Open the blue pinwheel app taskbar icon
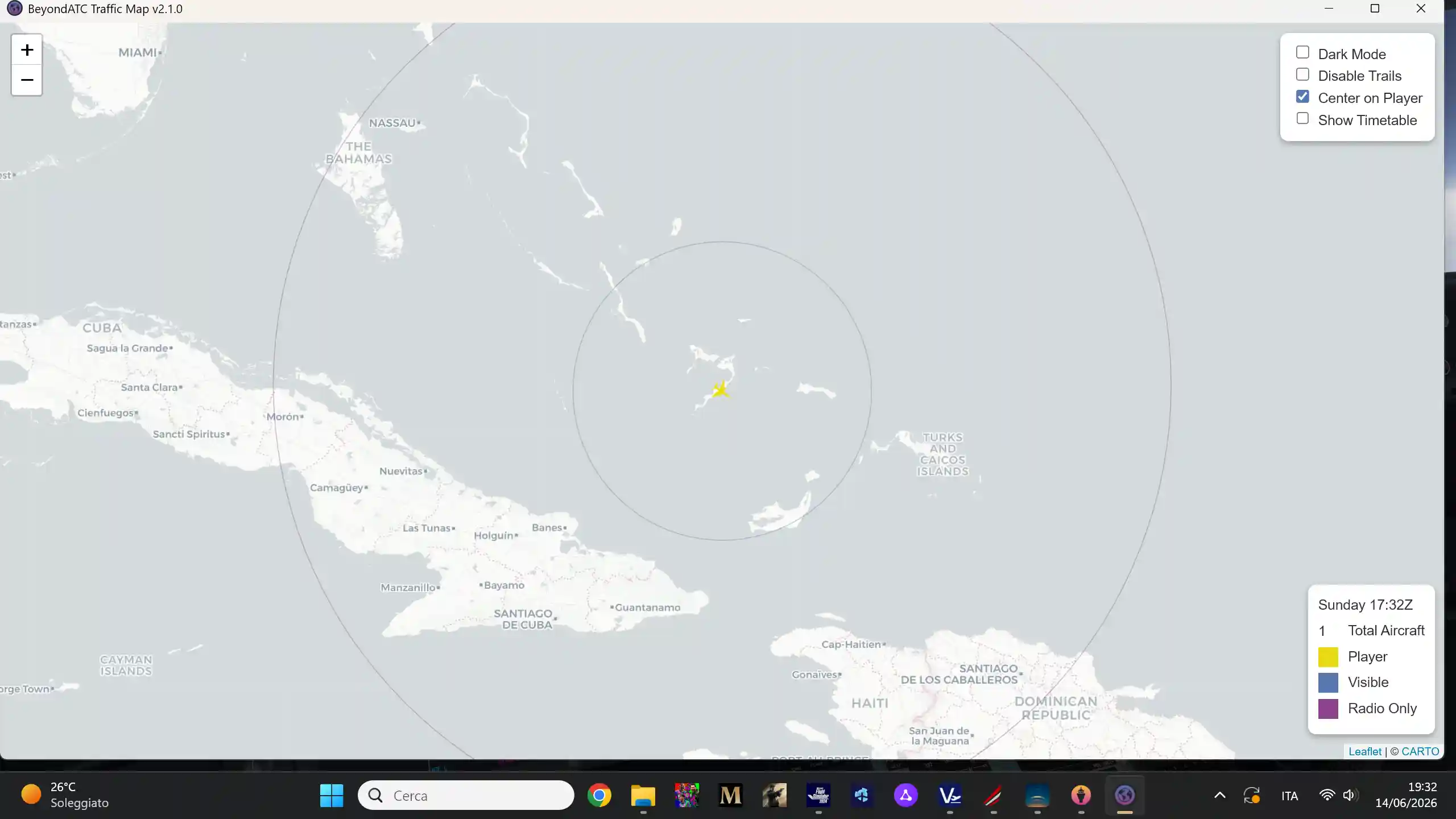Viewport: 1456px width, 819px height. (862, 795)
